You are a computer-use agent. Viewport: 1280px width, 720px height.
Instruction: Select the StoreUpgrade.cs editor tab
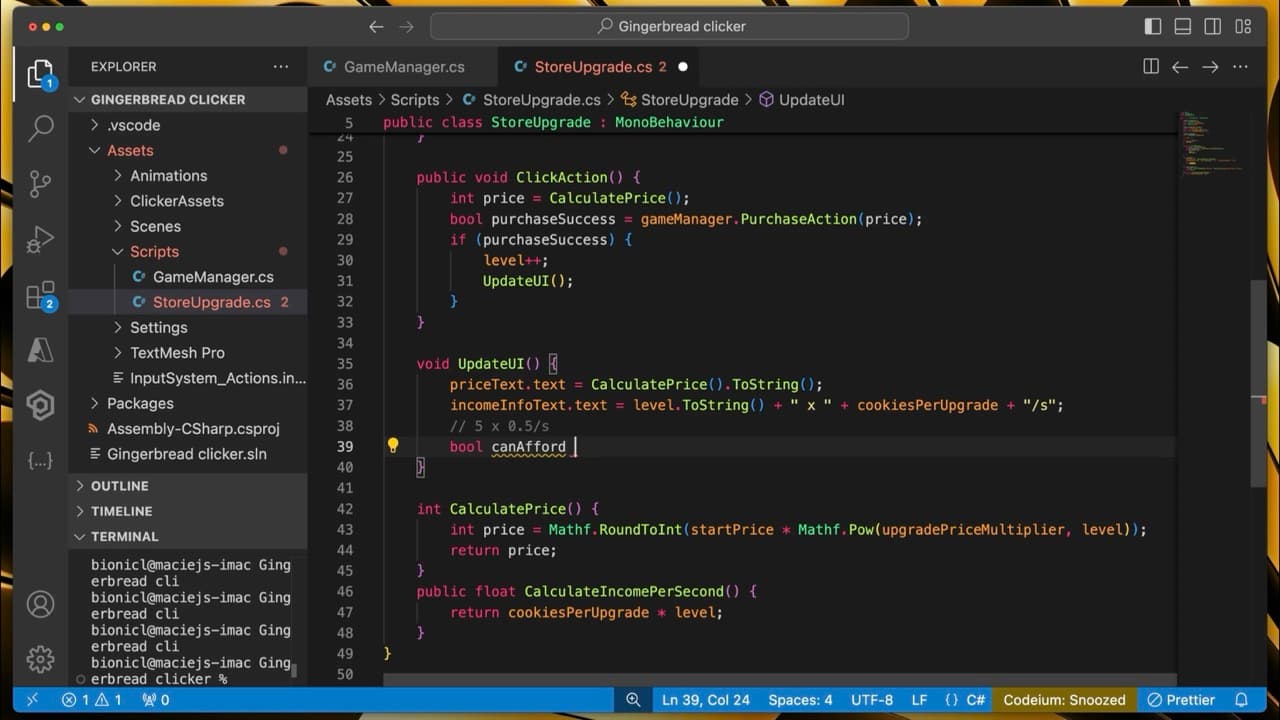click(592, 67)
